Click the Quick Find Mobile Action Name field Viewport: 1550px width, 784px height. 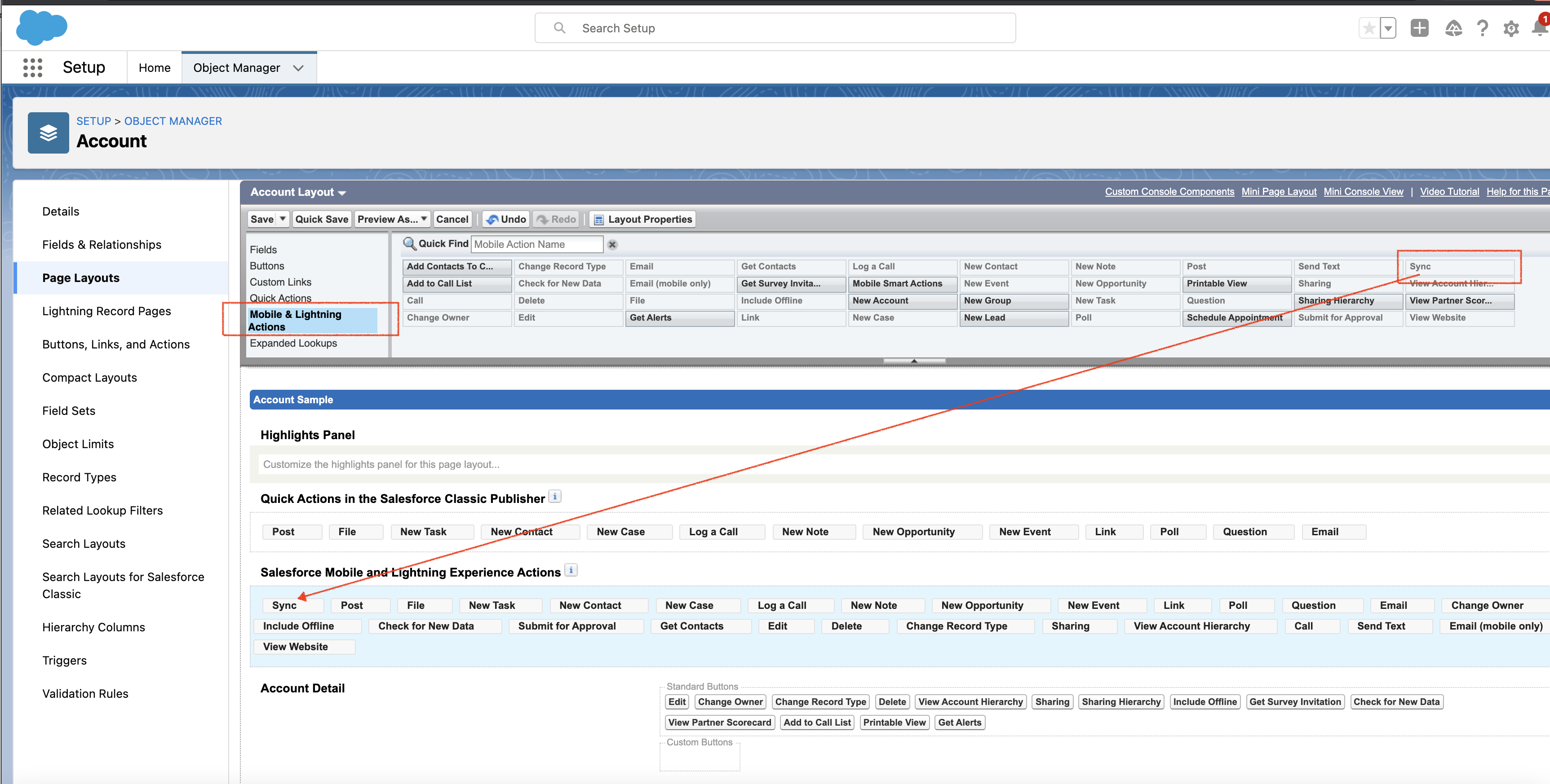coord(537,244)
